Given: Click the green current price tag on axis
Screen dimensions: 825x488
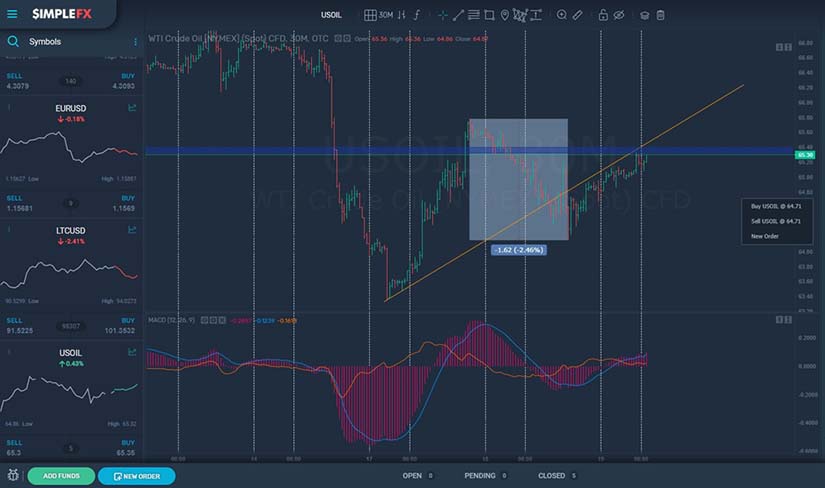Looking at the screenshot, I should coord(804,155).
